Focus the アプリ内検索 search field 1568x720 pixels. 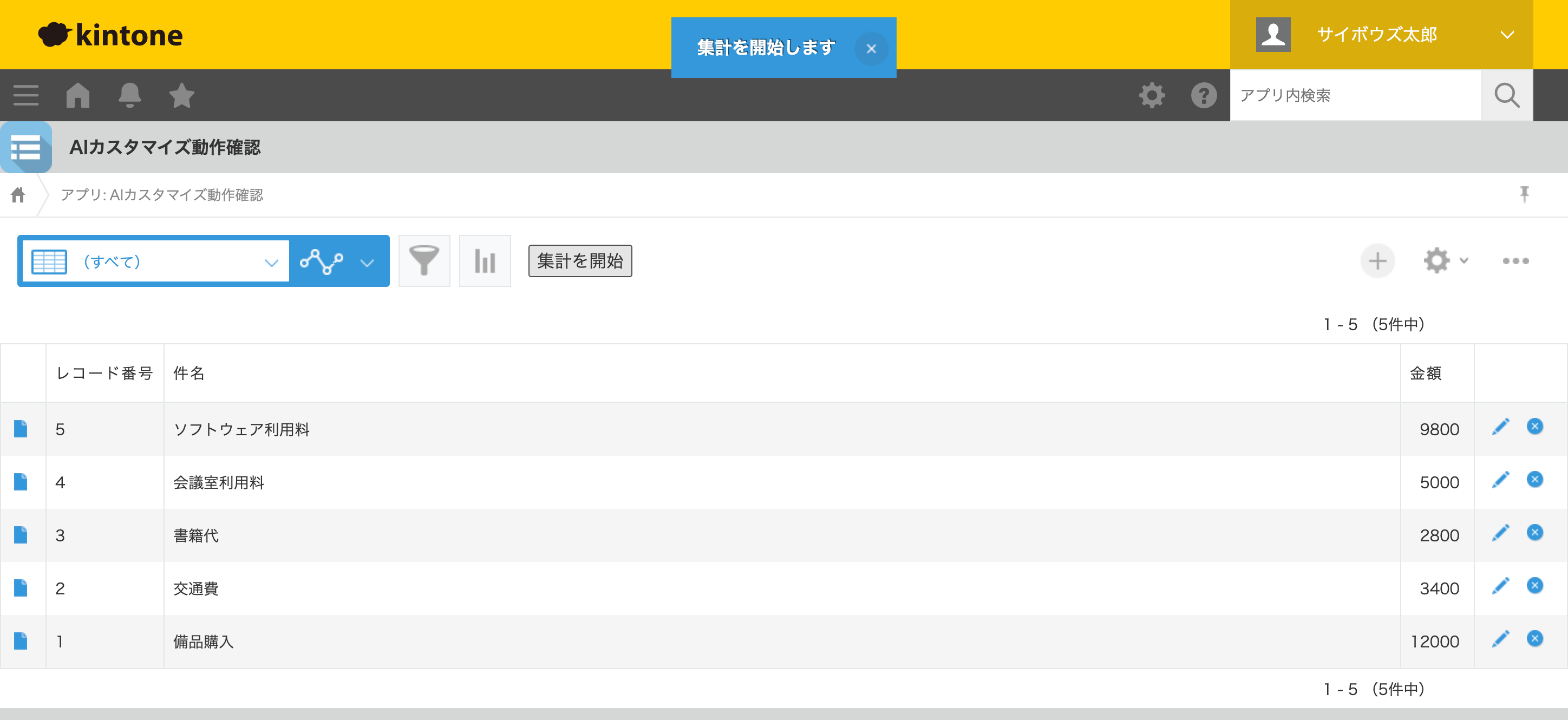[1355, 96]
